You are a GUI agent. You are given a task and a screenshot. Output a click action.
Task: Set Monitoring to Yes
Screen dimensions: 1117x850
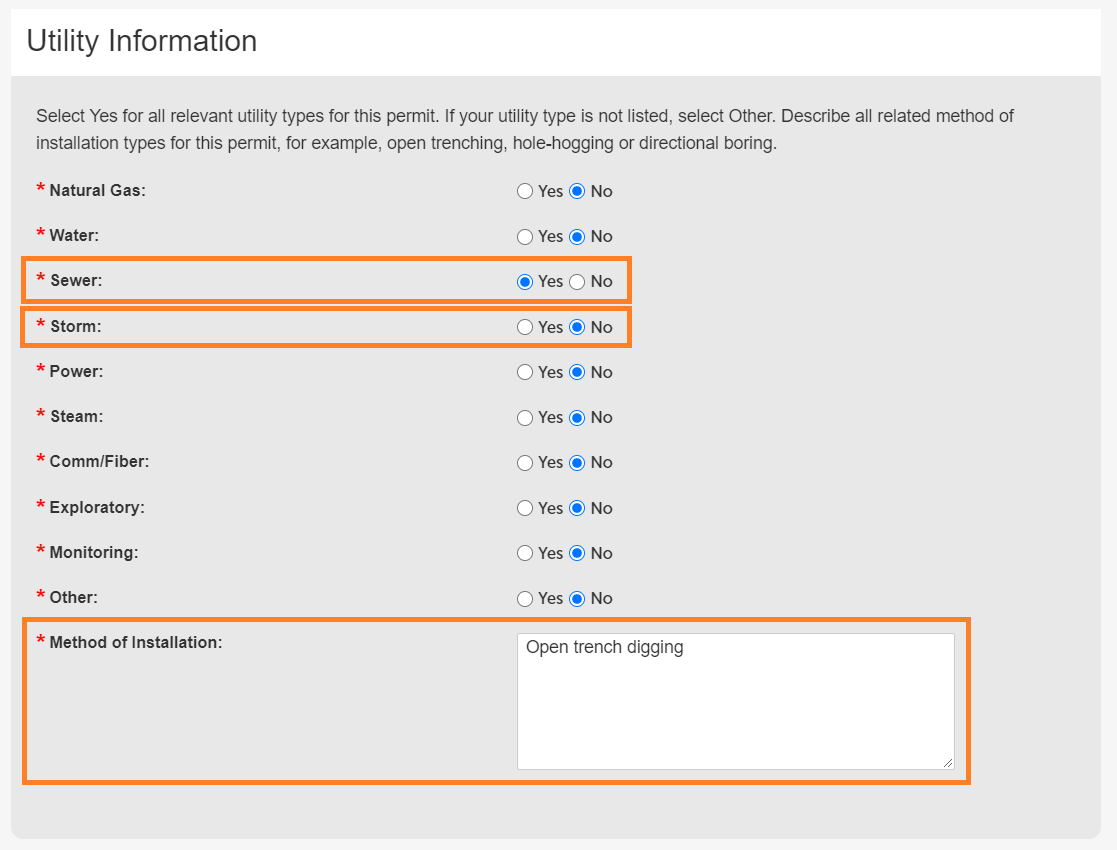pos(525,553)
